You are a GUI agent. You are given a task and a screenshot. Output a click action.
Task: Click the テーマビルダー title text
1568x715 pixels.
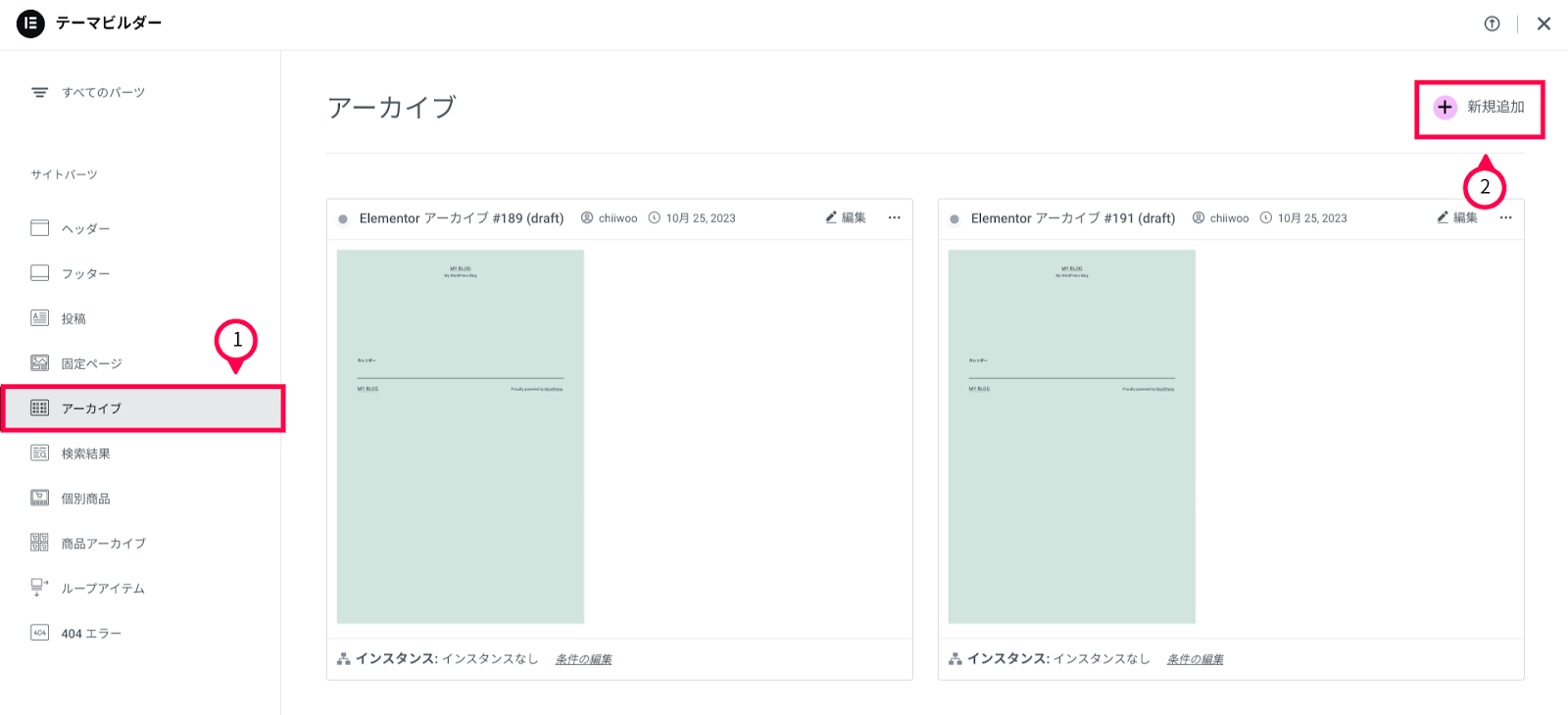109,23
